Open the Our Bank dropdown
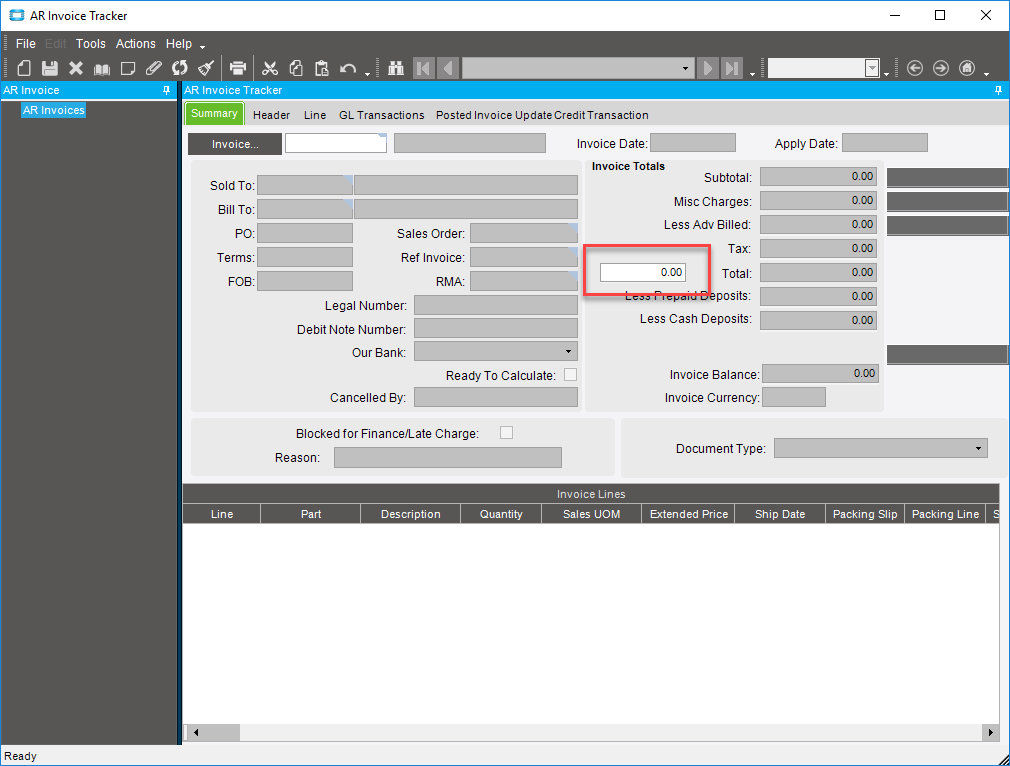1010x766 pixels. (568, 352)
